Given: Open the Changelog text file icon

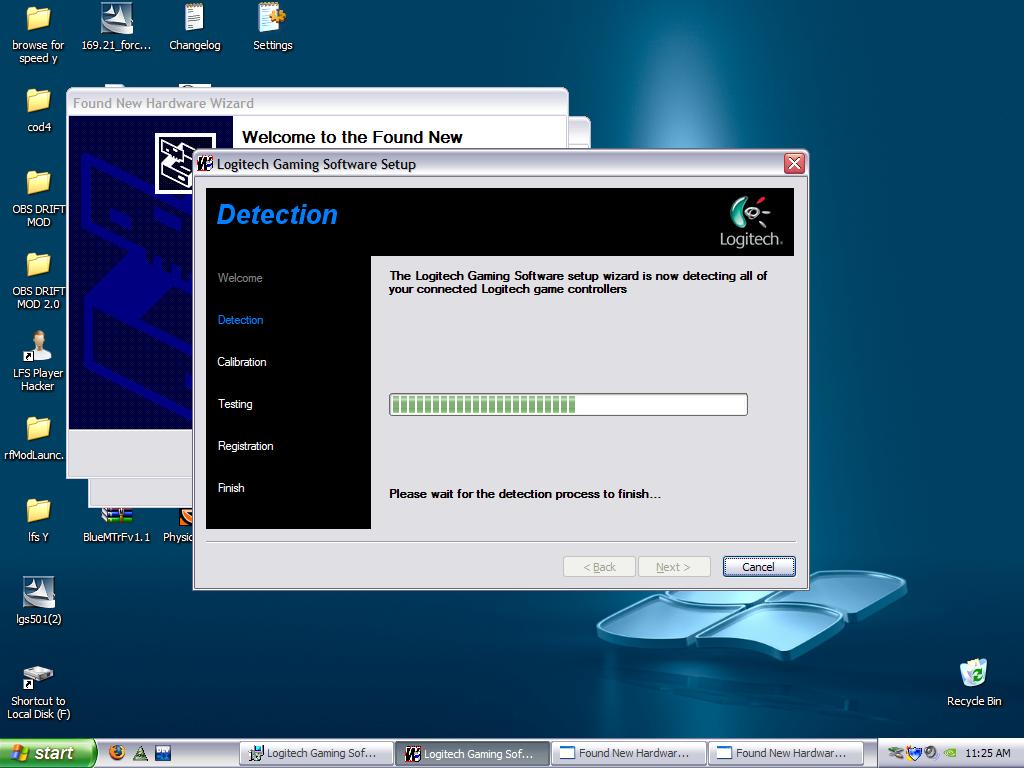Looking at the screenshot, I should click(195, 26).
